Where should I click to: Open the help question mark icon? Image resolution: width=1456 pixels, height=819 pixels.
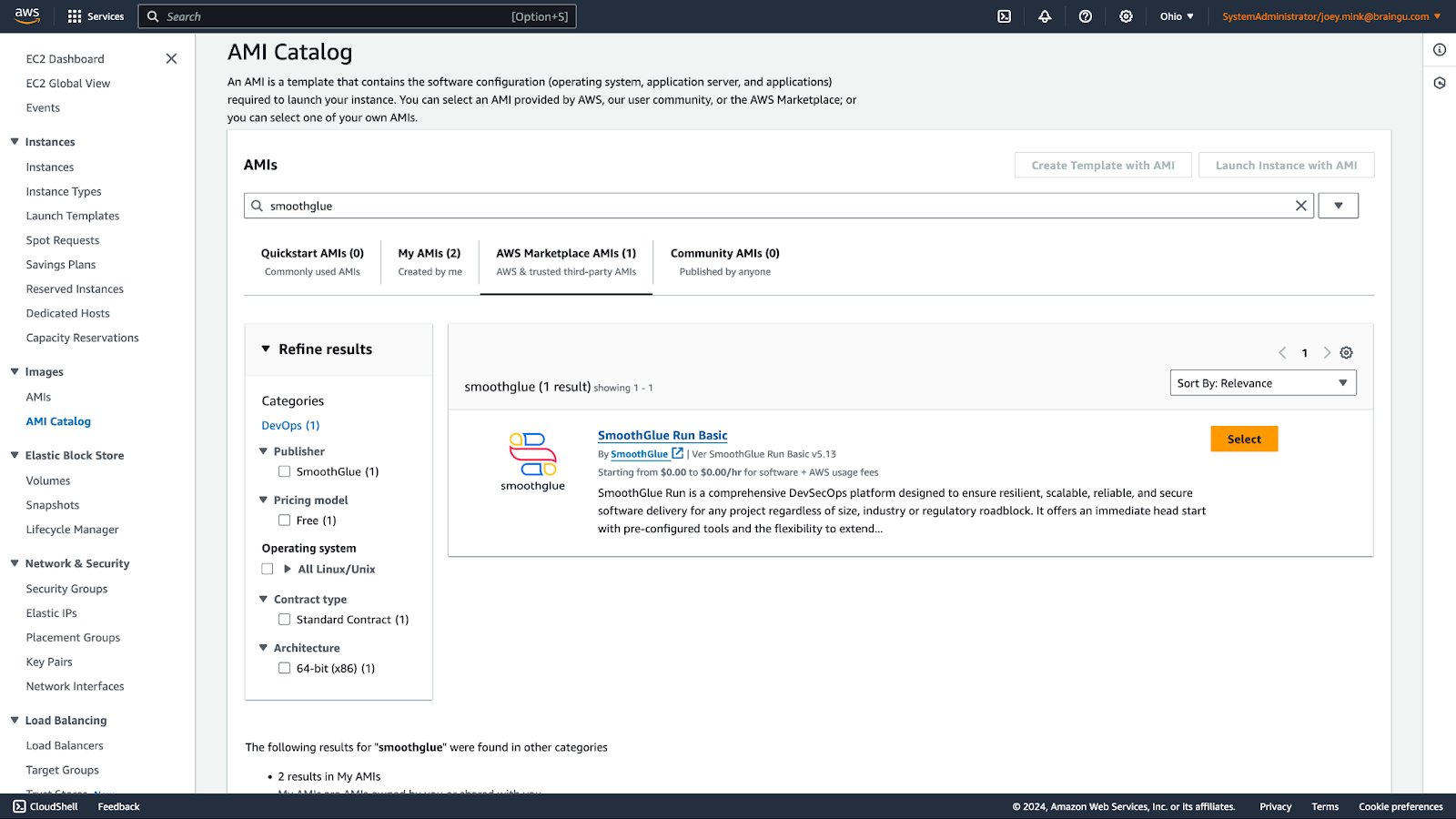(1086, 16)
